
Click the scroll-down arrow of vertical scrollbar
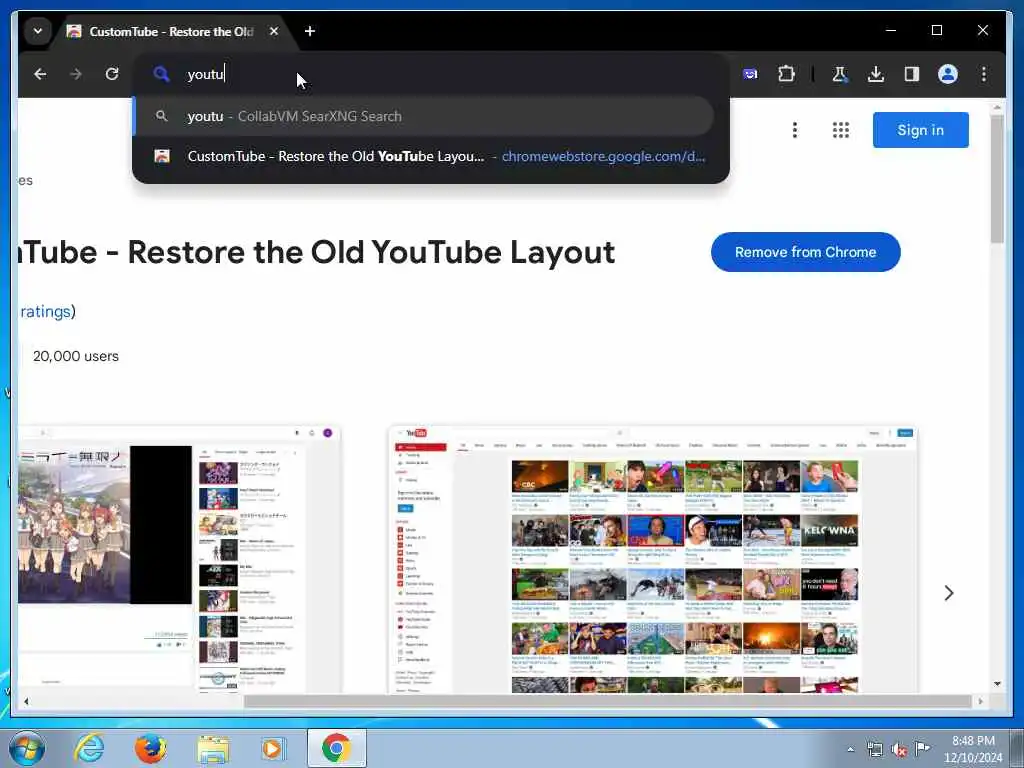pyautogui.click(x=997, y=684)
